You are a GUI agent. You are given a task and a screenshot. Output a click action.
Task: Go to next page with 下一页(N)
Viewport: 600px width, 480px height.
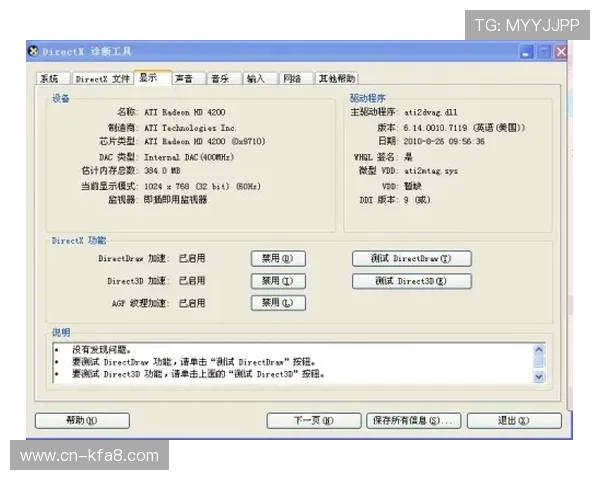pos(313,420)
